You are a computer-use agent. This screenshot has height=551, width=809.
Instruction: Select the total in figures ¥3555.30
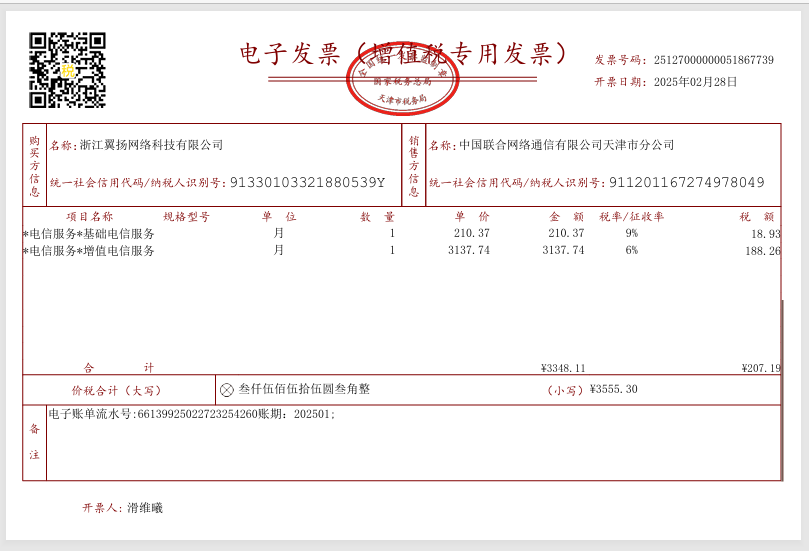point(613,390)
